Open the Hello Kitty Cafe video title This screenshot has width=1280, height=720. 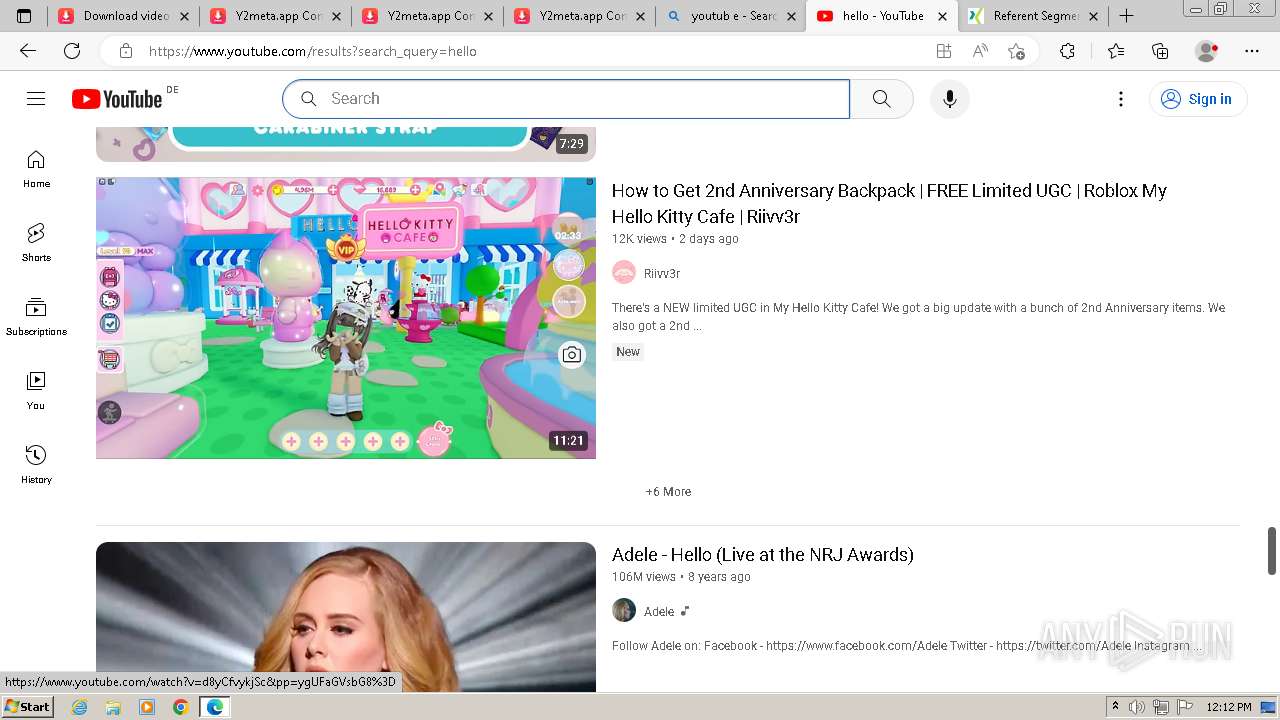[889, 203]
